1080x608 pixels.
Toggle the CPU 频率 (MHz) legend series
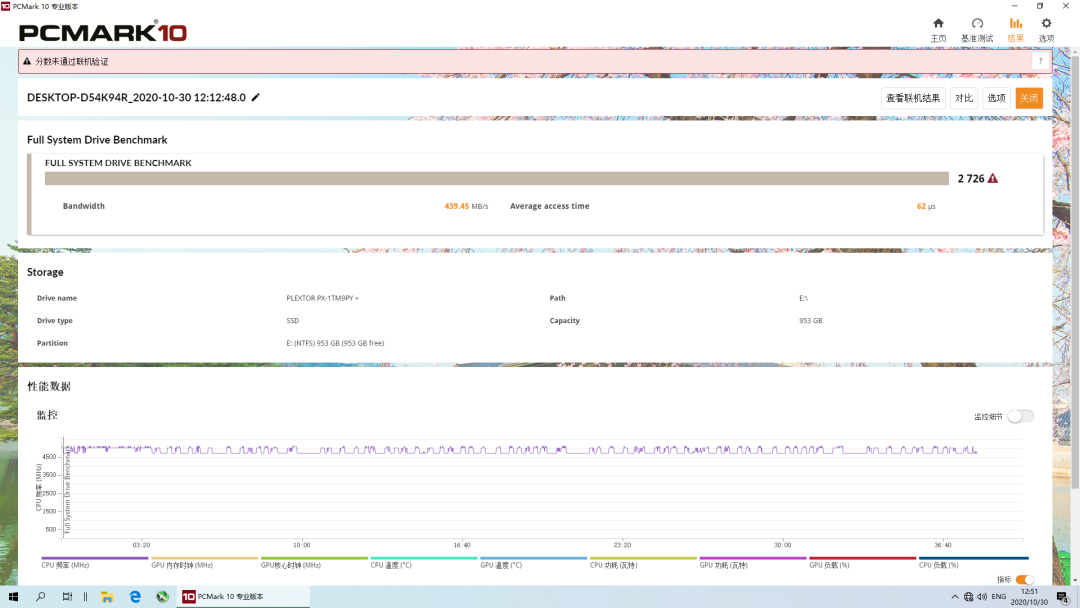(66, 565)
